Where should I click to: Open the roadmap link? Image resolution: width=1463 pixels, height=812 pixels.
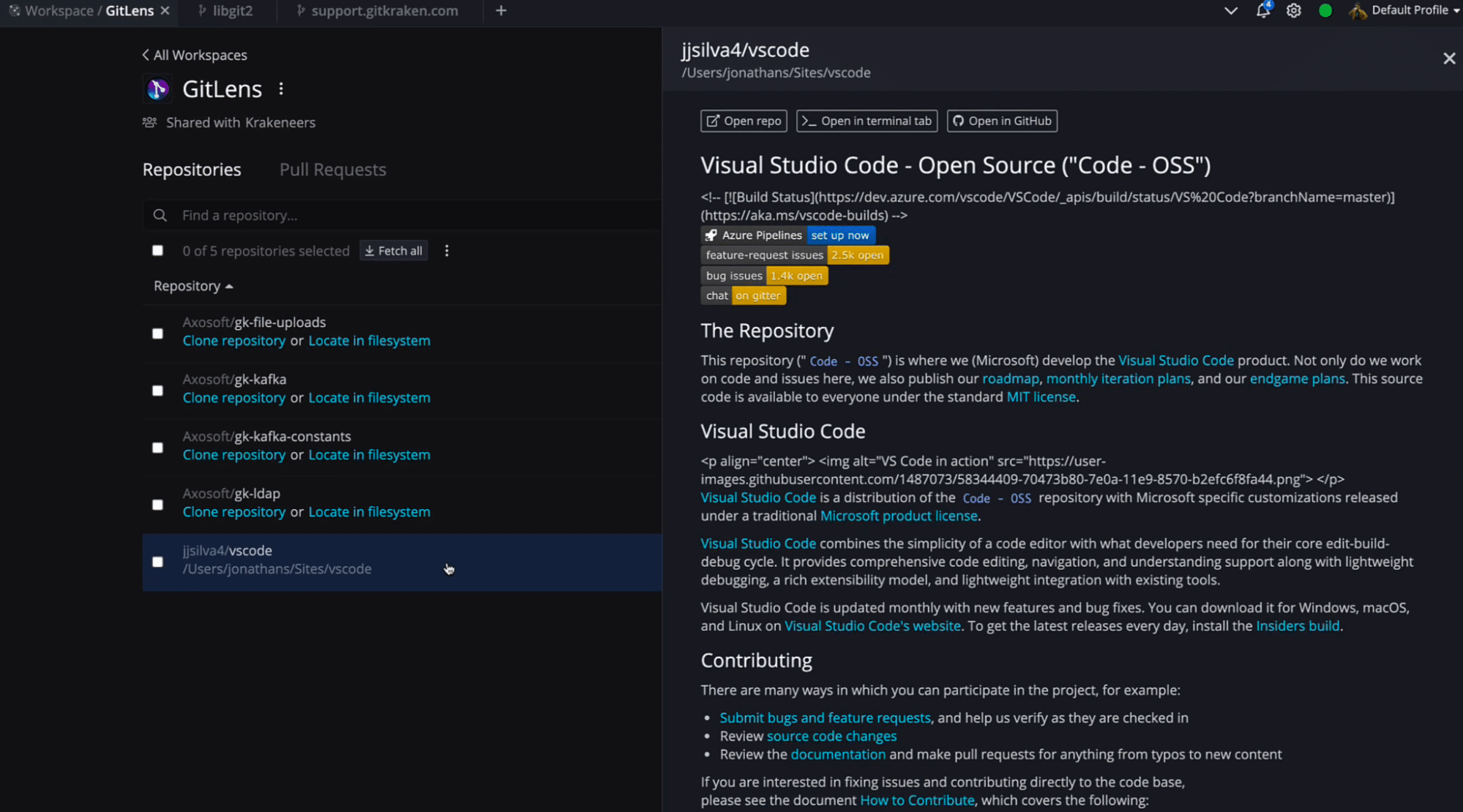coord(1010,379)
